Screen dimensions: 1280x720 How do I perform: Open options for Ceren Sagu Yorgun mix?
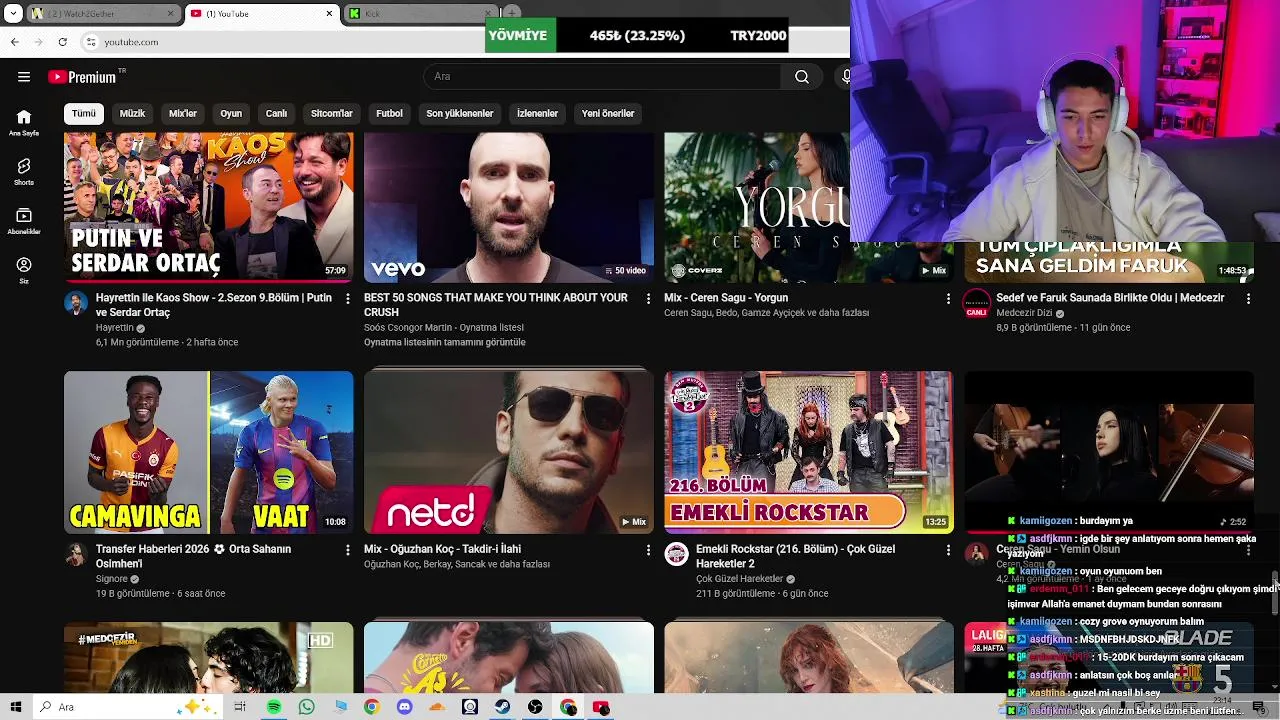coord(948,298)
